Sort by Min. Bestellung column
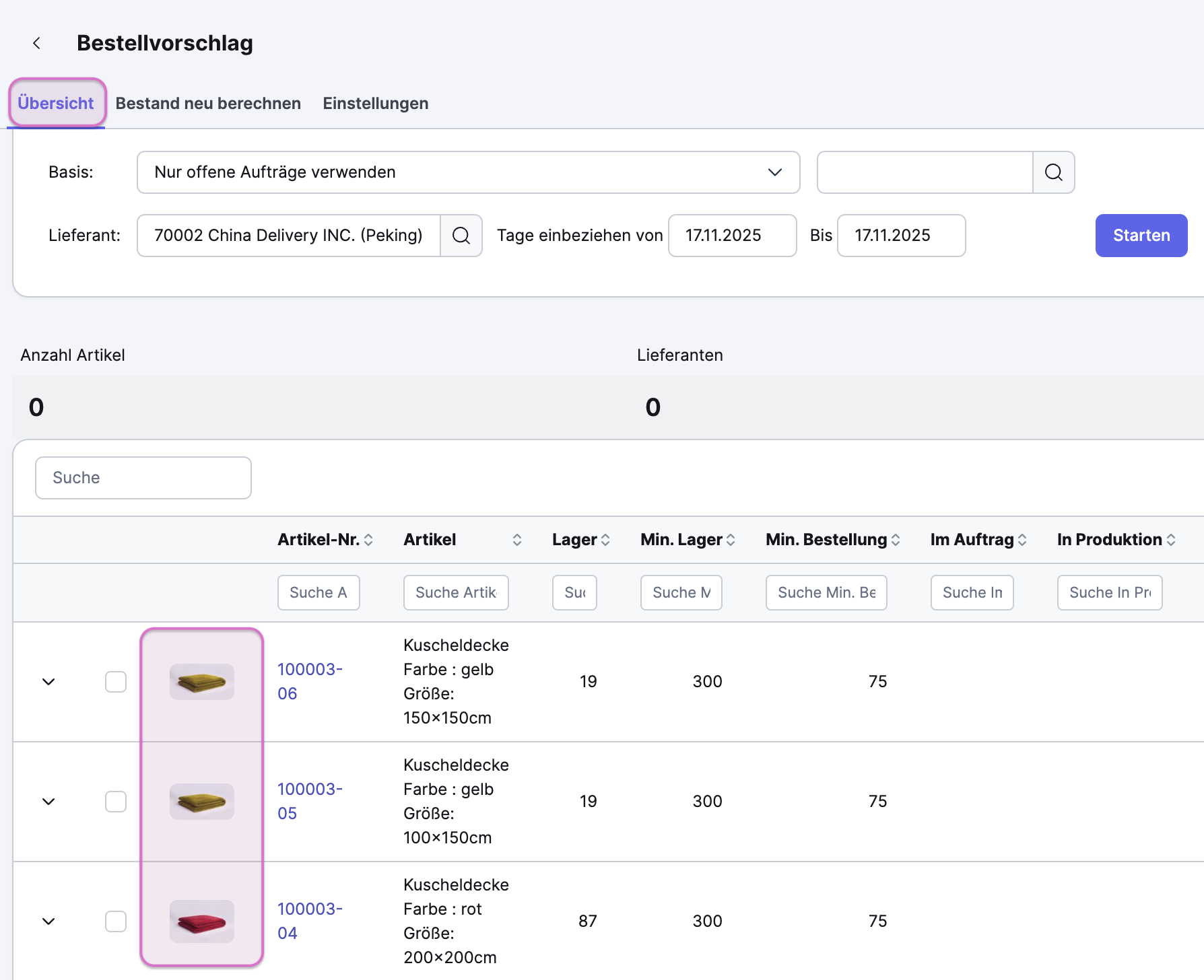Screen dimensions: 1204x980 click(896, 540)
